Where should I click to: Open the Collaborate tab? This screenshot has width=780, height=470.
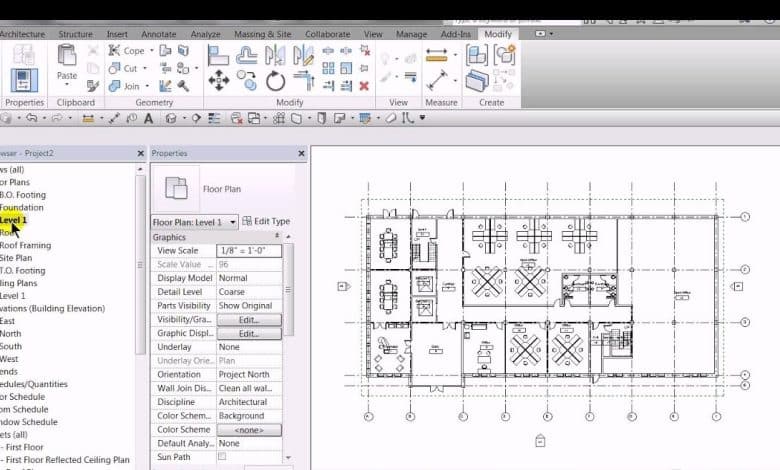coord(327,34)
